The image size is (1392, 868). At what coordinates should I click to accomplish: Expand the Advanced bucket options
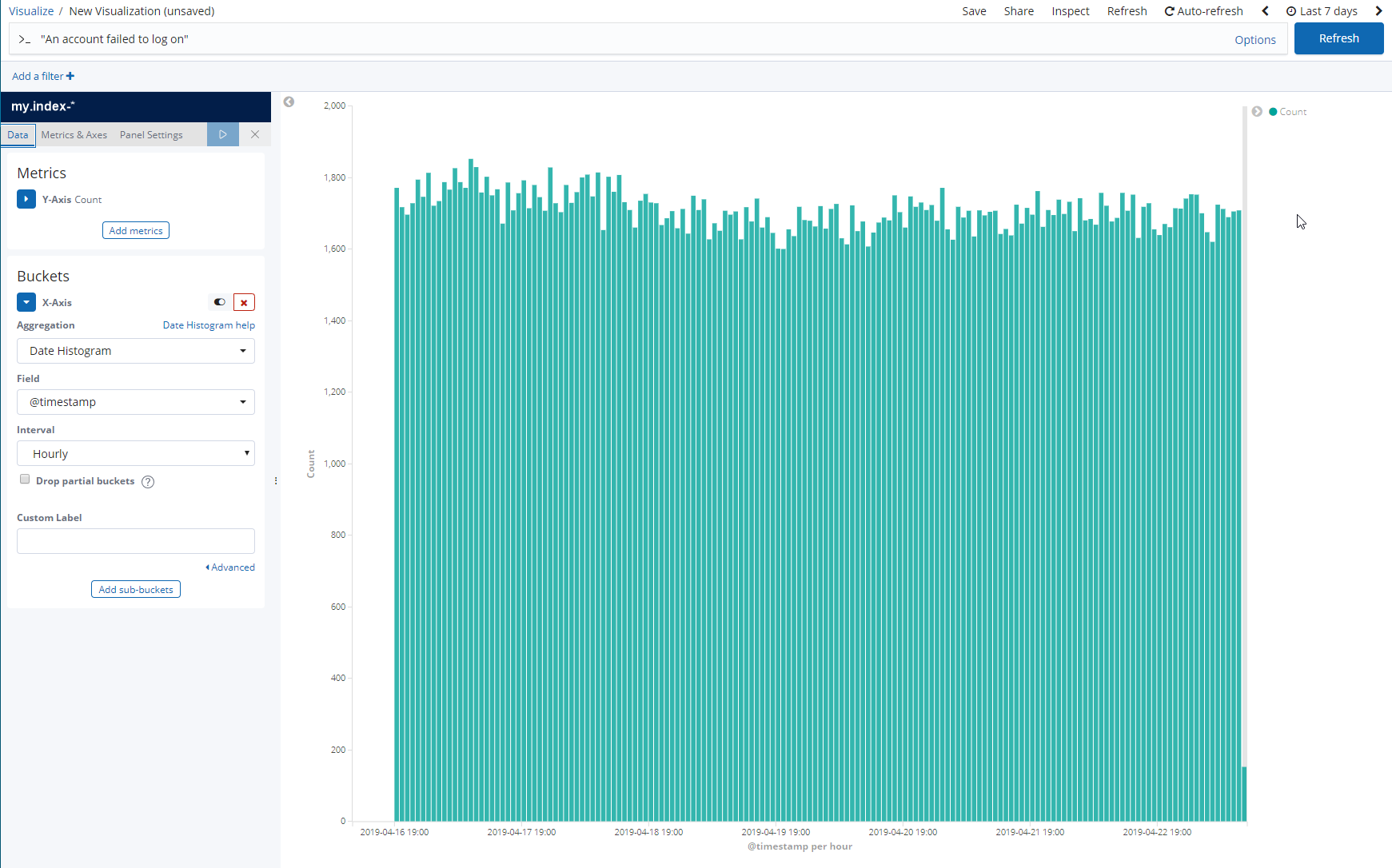[230, 567]
